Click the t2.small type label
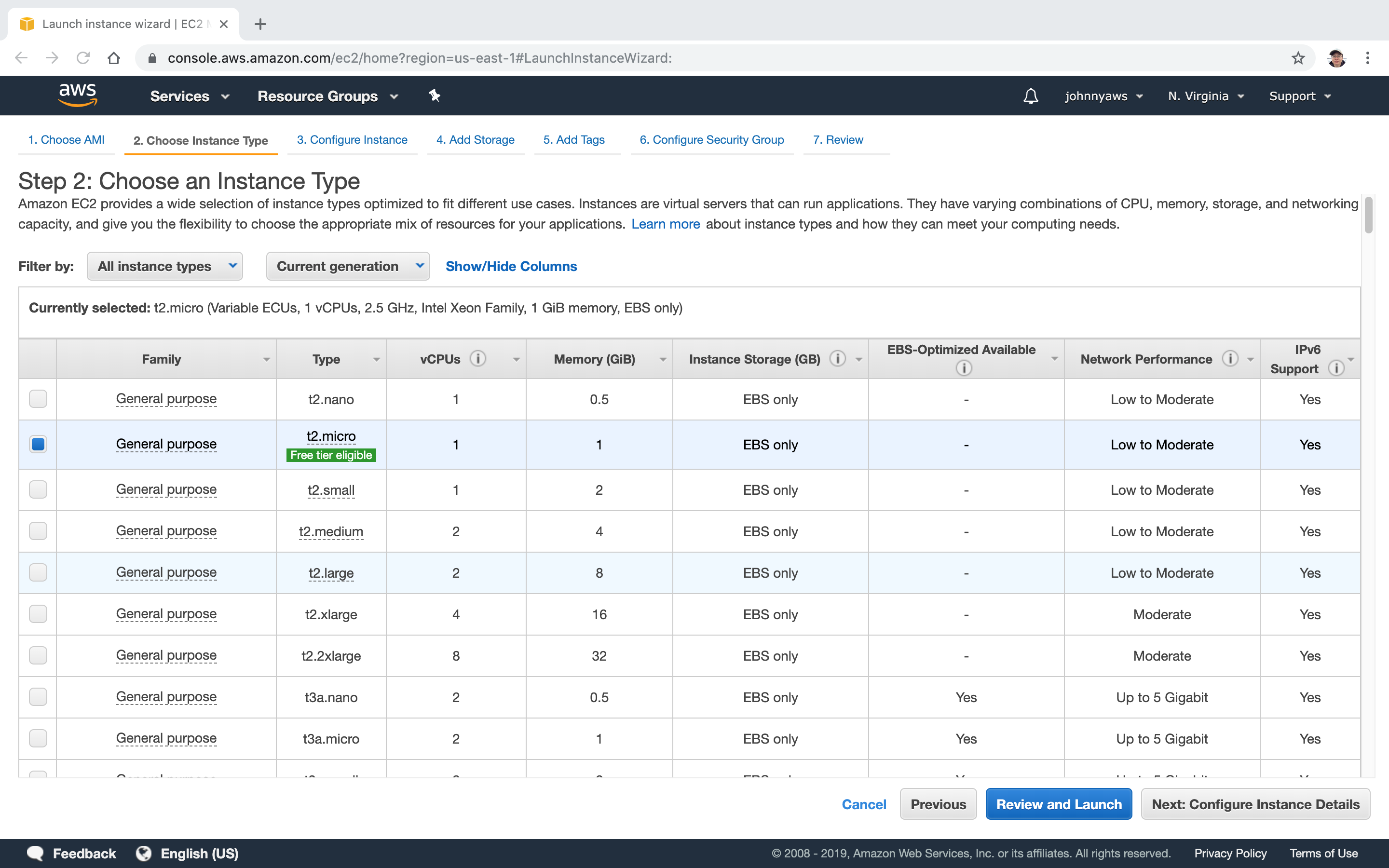This screenshot has height=868, width=1389. click(331, 490)
